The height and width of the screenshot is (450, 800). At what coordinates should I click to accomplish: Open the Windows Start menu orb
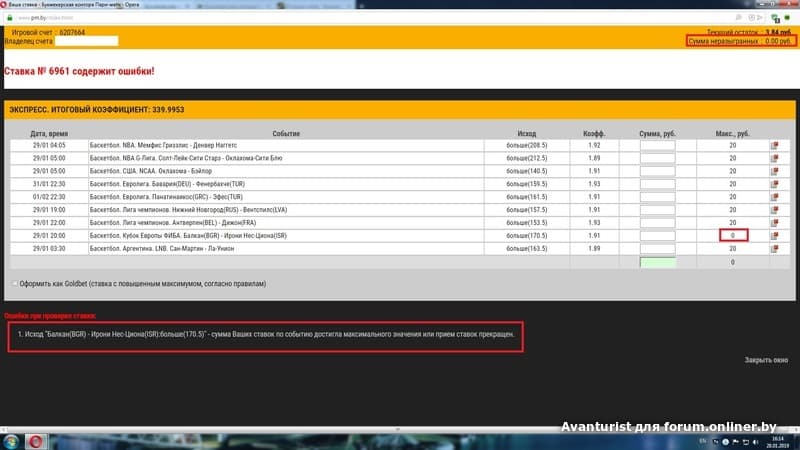11,441
